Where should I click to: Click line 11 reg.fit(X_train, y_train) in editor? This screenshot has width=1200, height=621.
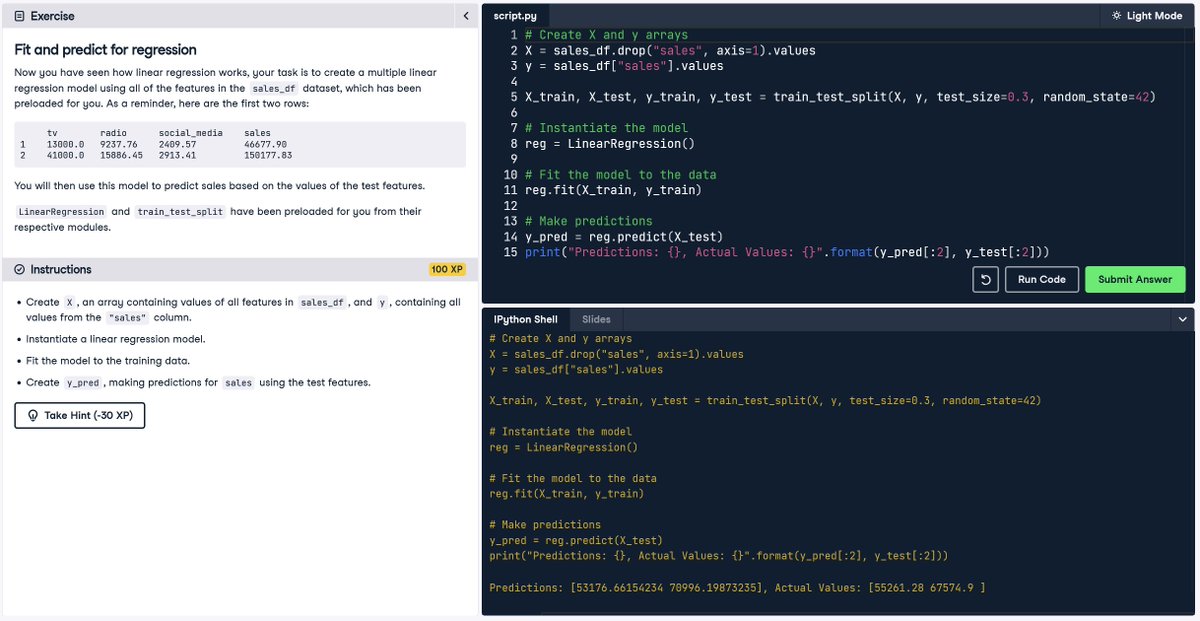click(x=613, y=190)
